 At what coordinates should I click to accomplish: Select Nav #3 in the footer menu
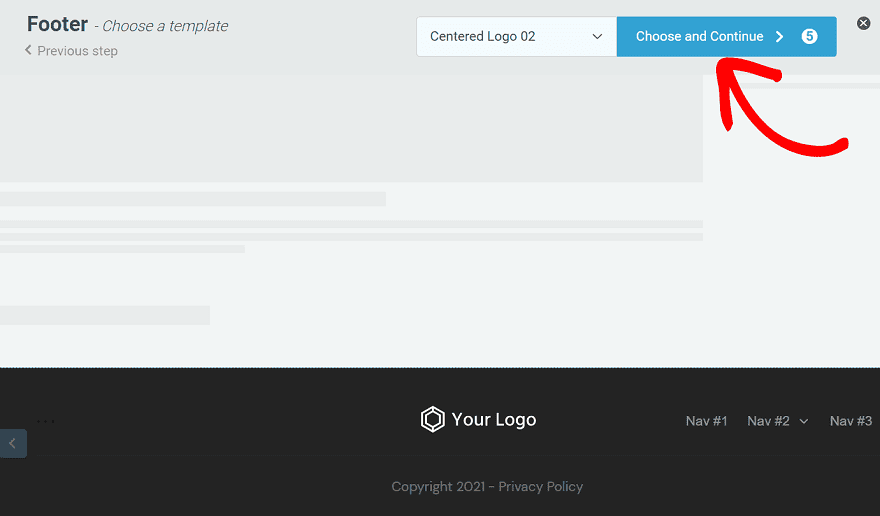(851, 421)
